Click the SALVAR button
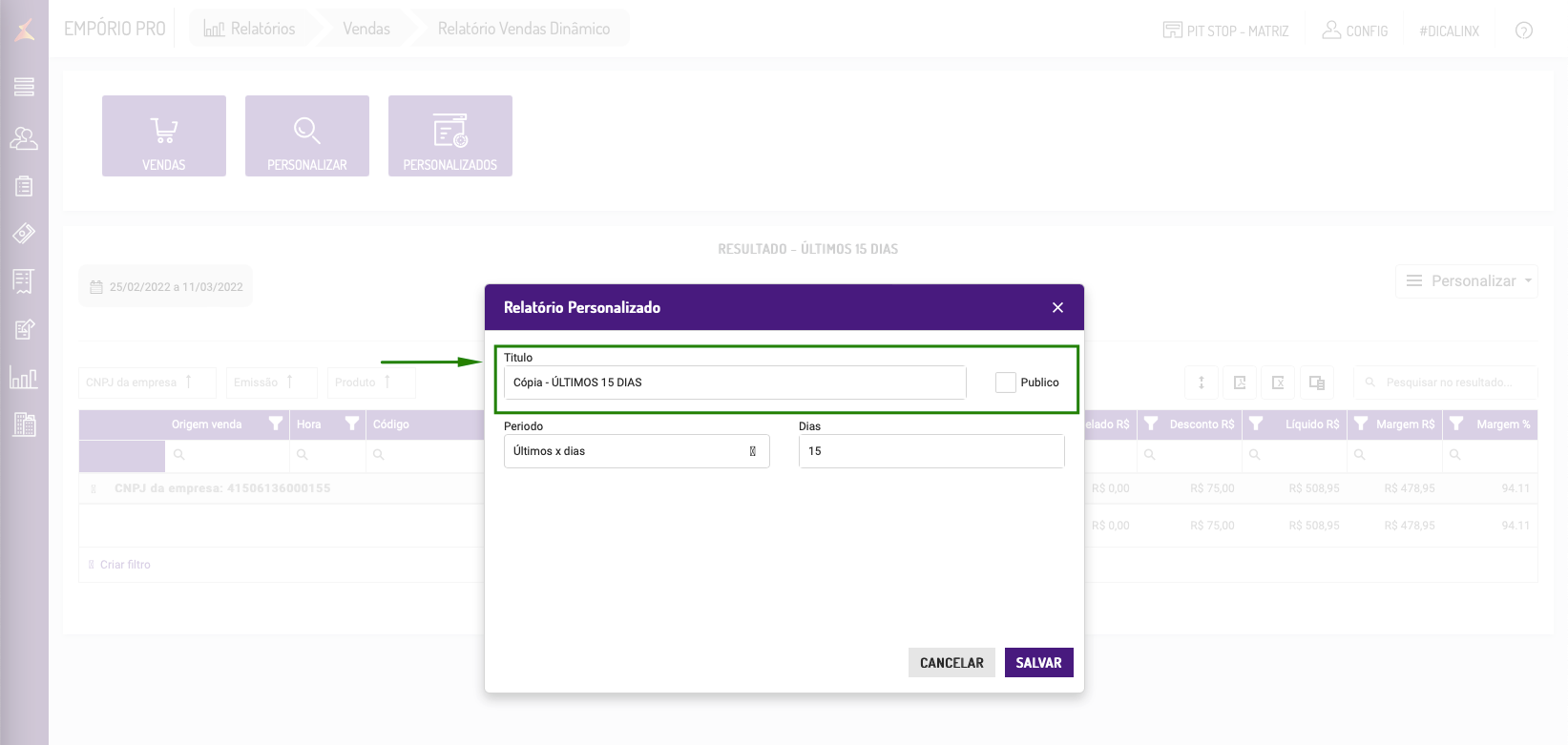 1038,663
